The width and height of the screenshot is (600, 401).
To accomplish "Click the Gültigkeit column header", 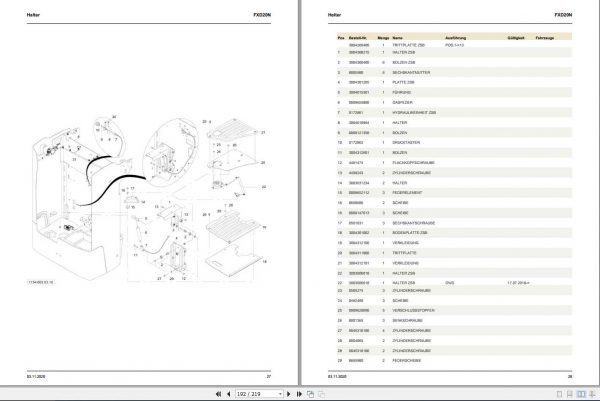I will coord(515,38).
